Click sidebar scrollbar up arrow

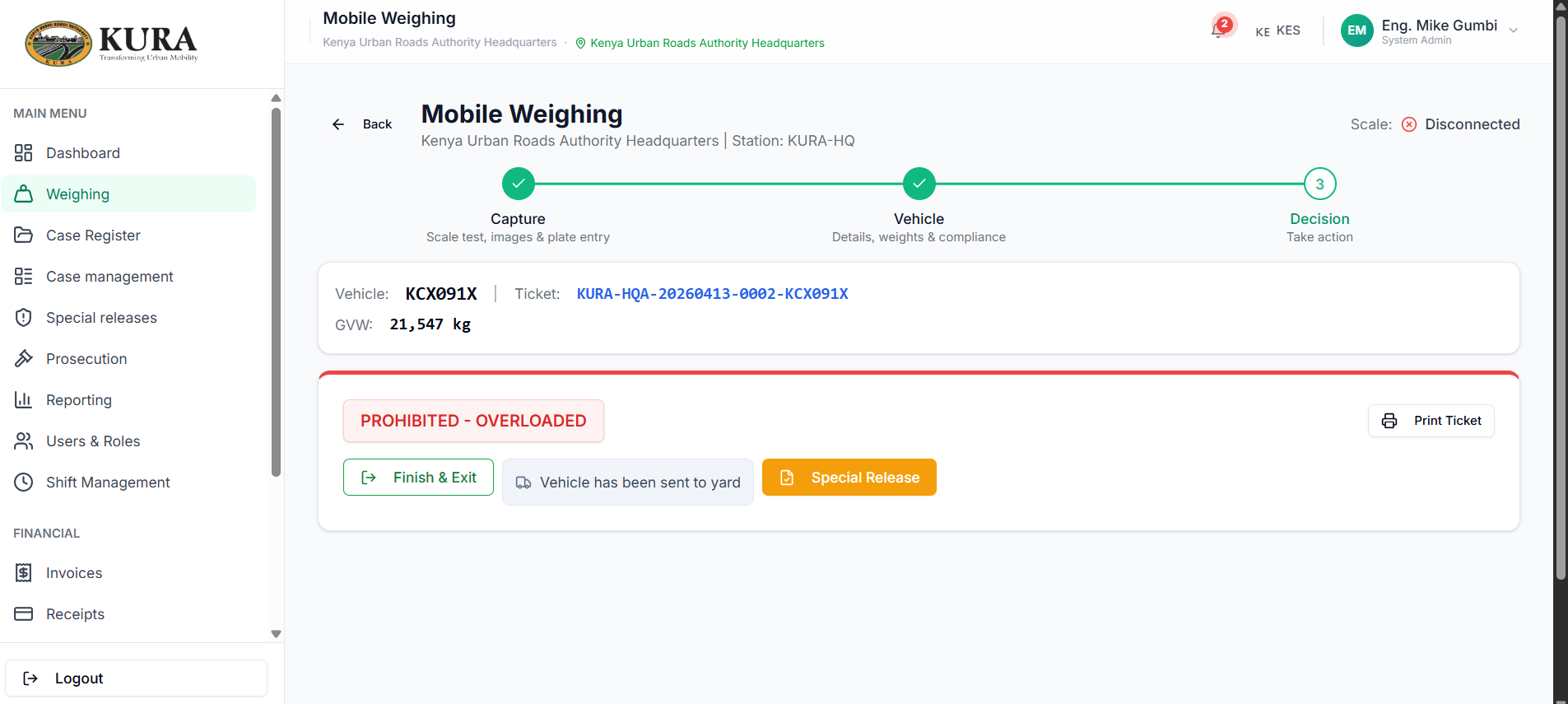tap(276, 98)
